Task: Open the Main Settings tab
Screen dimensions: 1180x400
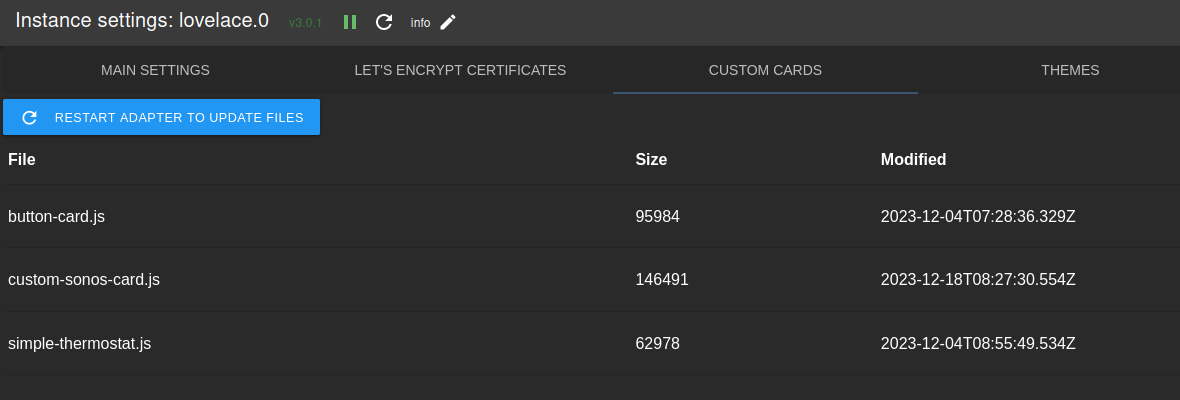Action: tap(155, 70)
